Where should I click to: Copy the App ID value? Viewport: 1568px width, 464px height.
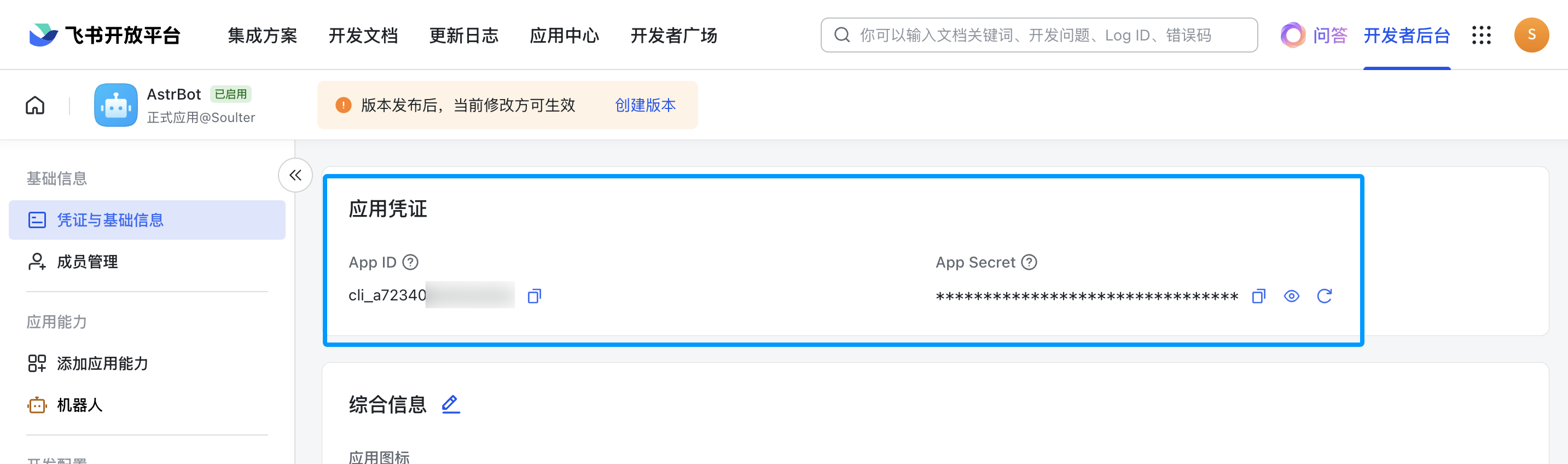click(534, 297)
